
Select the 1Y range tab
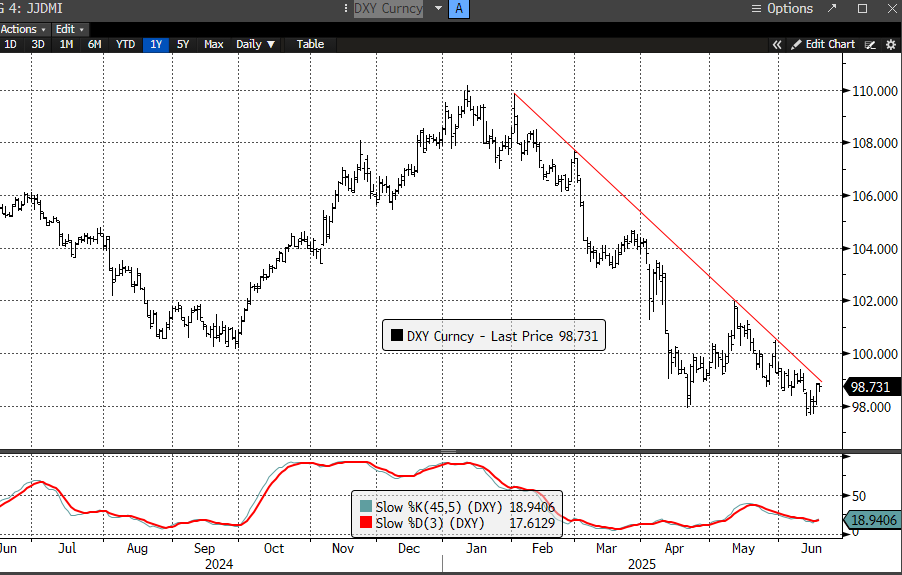[x=156, y=44]
